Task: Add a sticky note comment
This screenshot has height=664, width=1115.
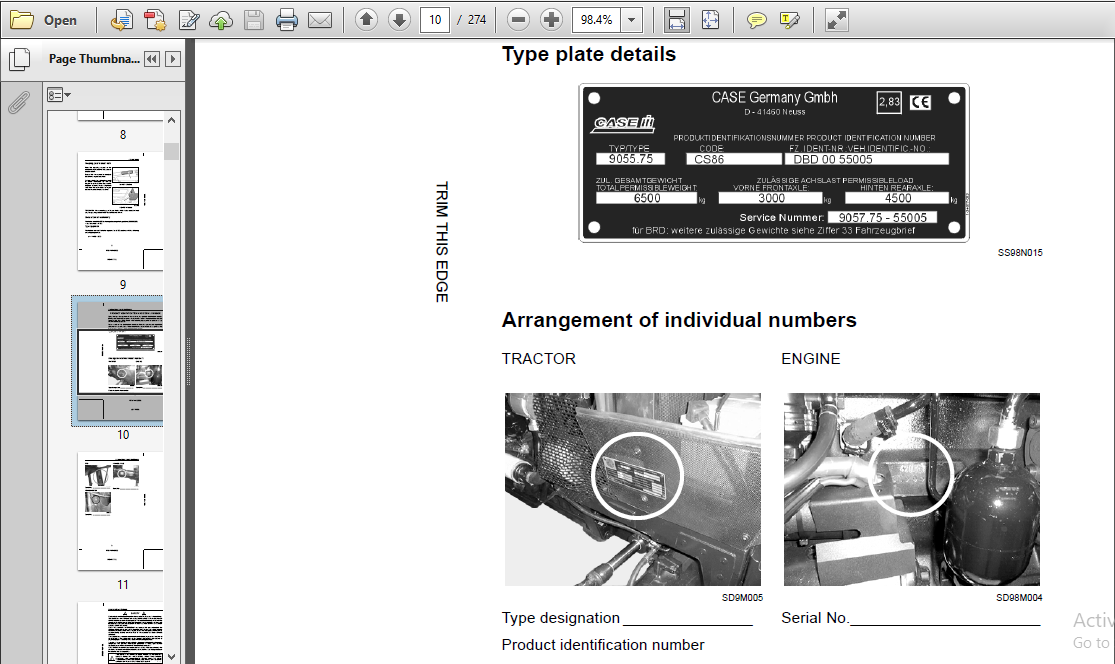Action: [x=757, y=20]
